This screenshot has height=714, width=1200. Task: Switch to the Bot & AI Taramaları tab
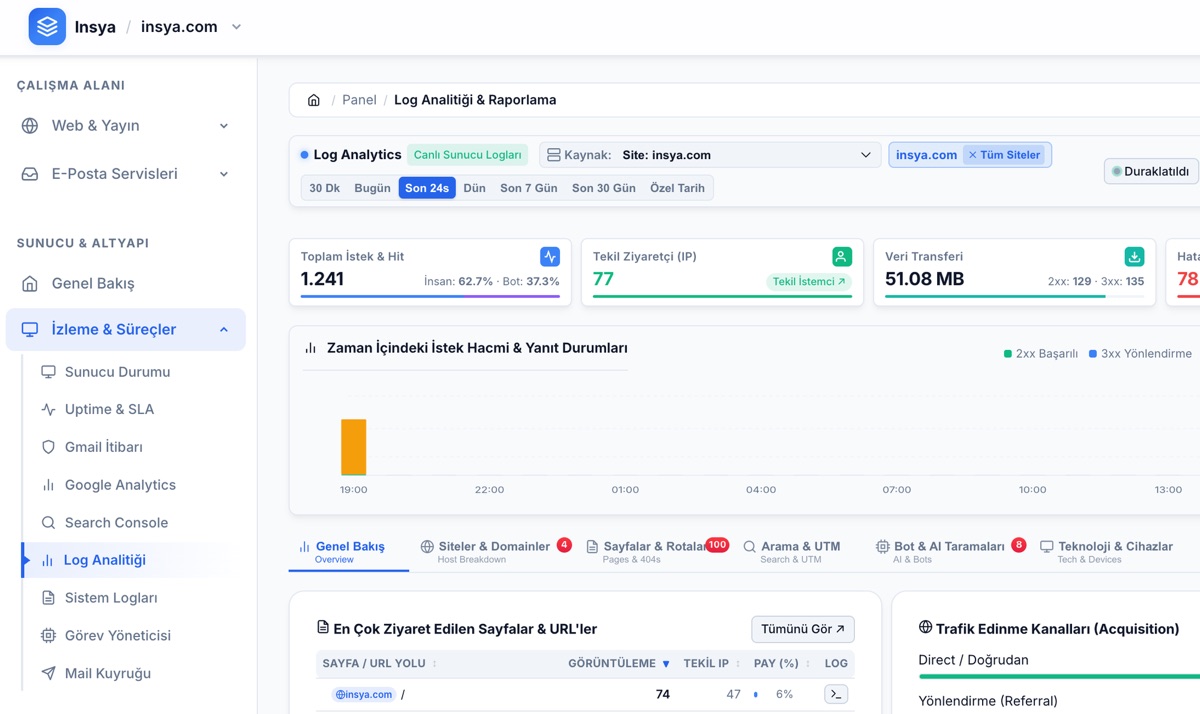pos(949,551)
